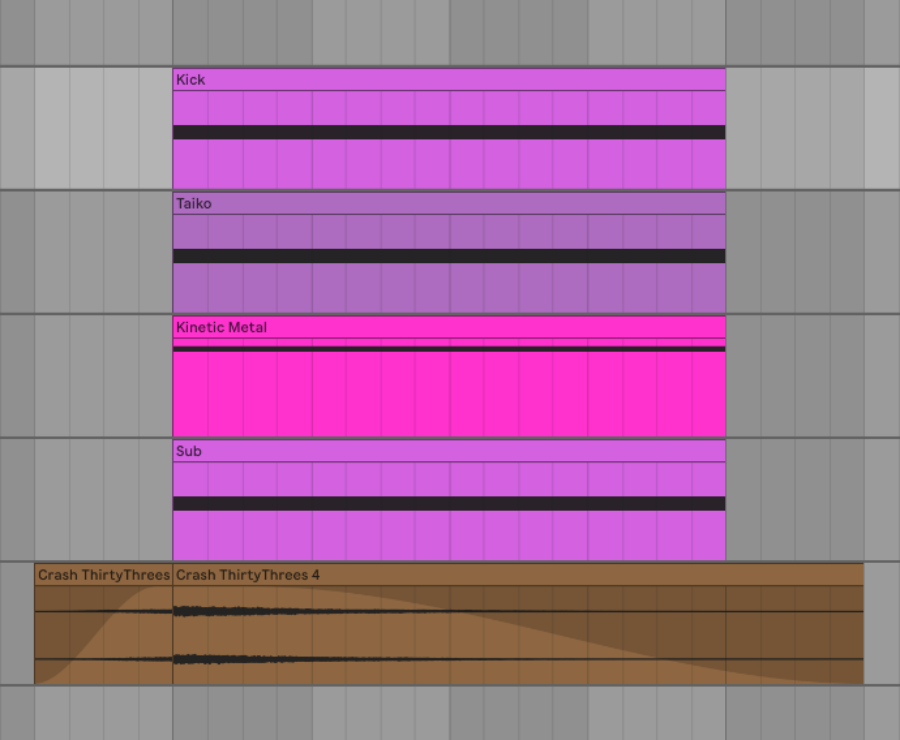This screenshot has width=900, height=740.
Task: Select the Sub clip title bar
Action: [x=448, y=451]
